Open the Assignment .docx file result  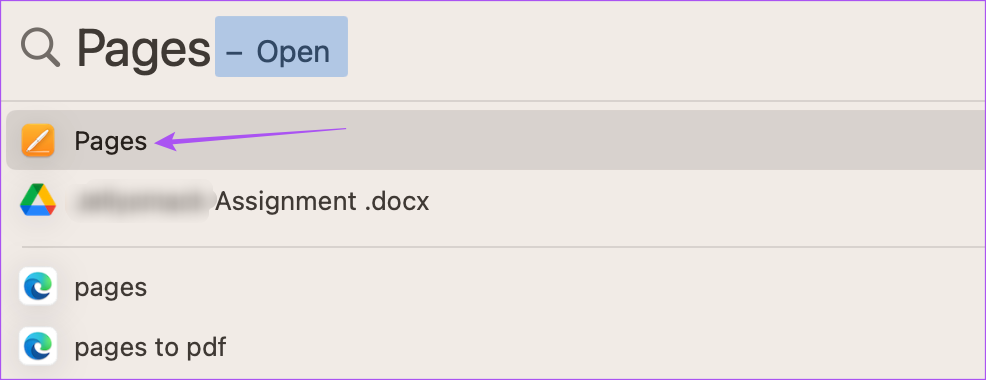pyautogui.click(x=496, y=201)
